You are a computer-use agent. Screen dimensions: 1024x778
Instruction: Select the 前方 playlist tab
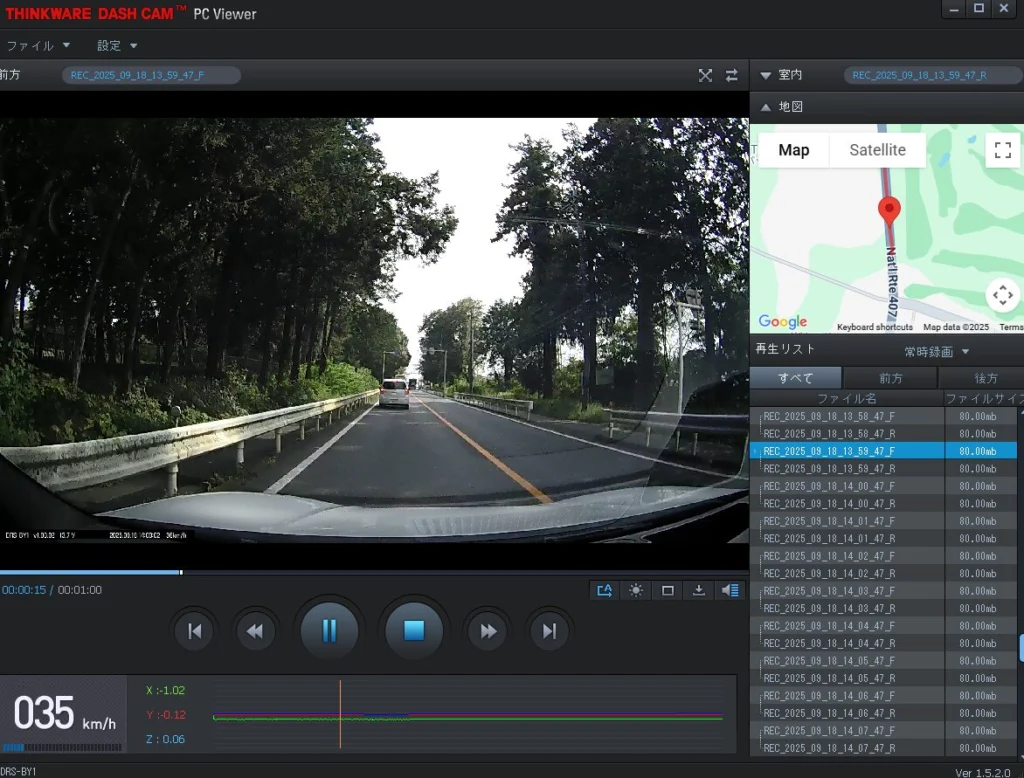point(890,378)
